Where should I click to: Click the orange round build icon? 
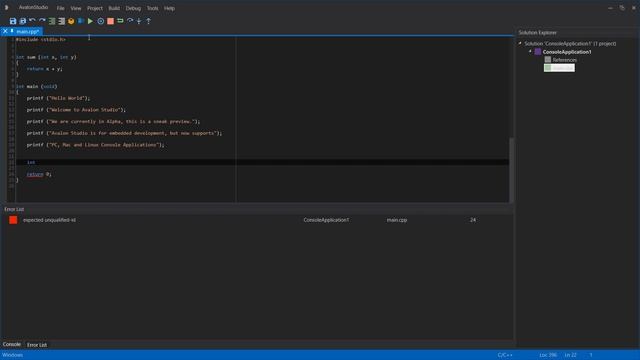pos(71,21)
